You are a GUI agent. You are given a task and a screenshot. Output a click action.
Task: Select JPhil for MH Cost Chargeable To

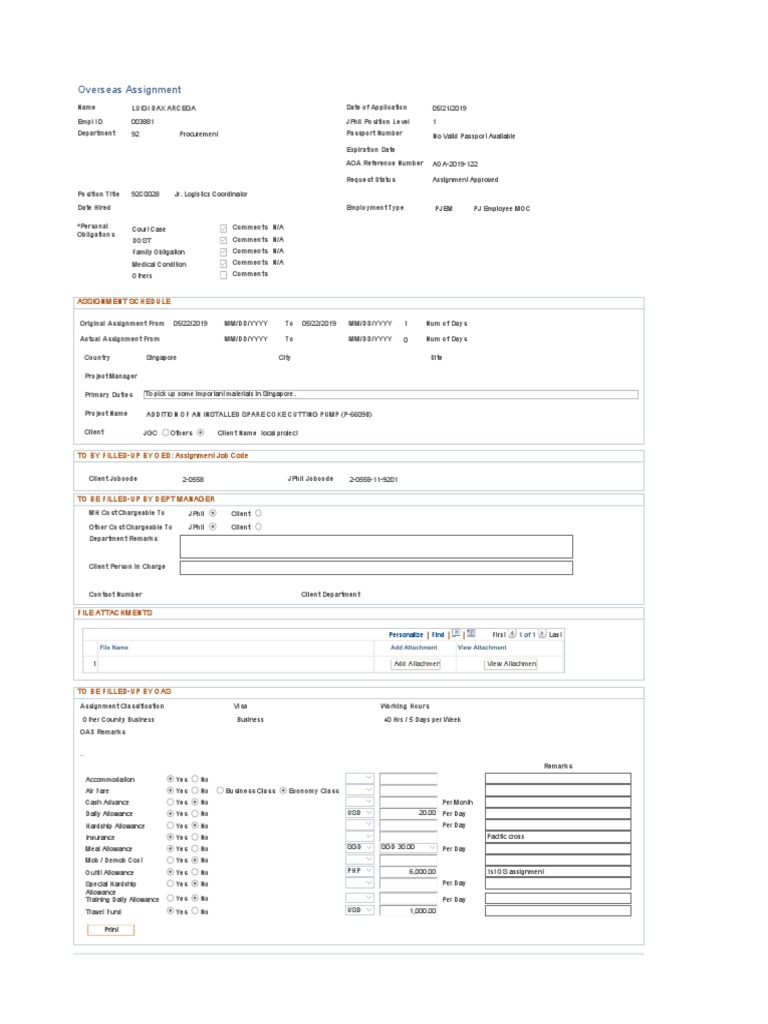coord(213,513)
